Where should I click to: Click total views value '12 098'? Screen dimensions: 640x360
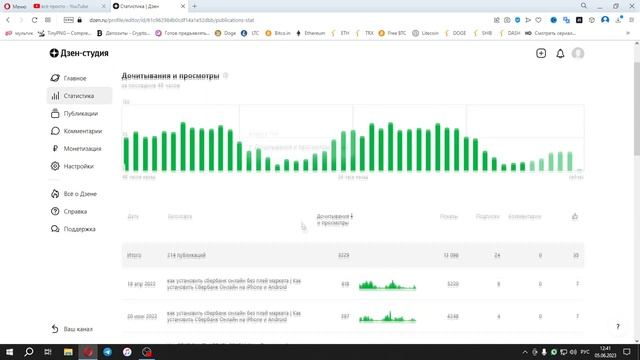pyautogui.click(x=451, y=255)
